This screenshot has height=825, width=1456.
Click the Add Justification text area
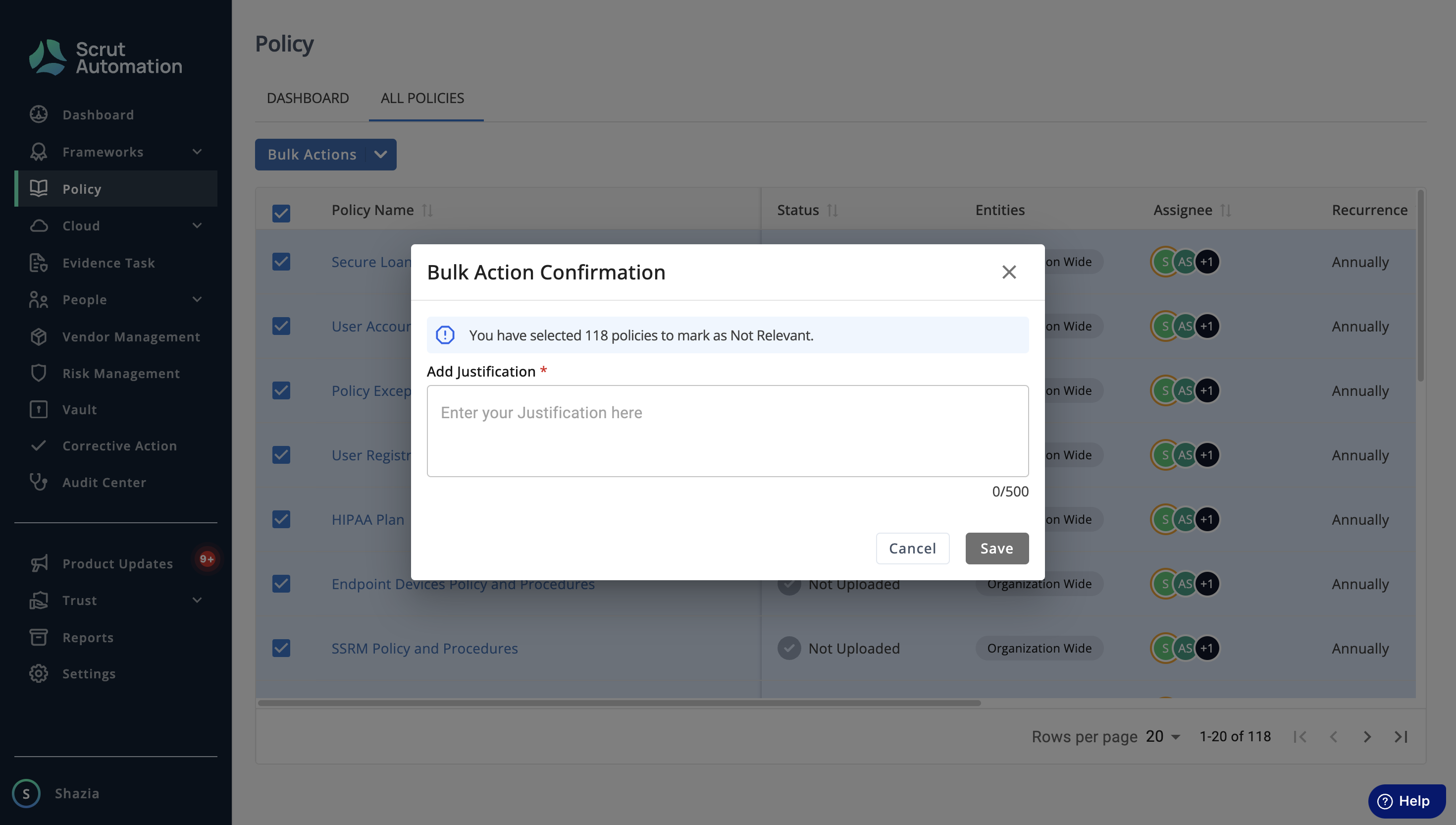coord(727,431)
